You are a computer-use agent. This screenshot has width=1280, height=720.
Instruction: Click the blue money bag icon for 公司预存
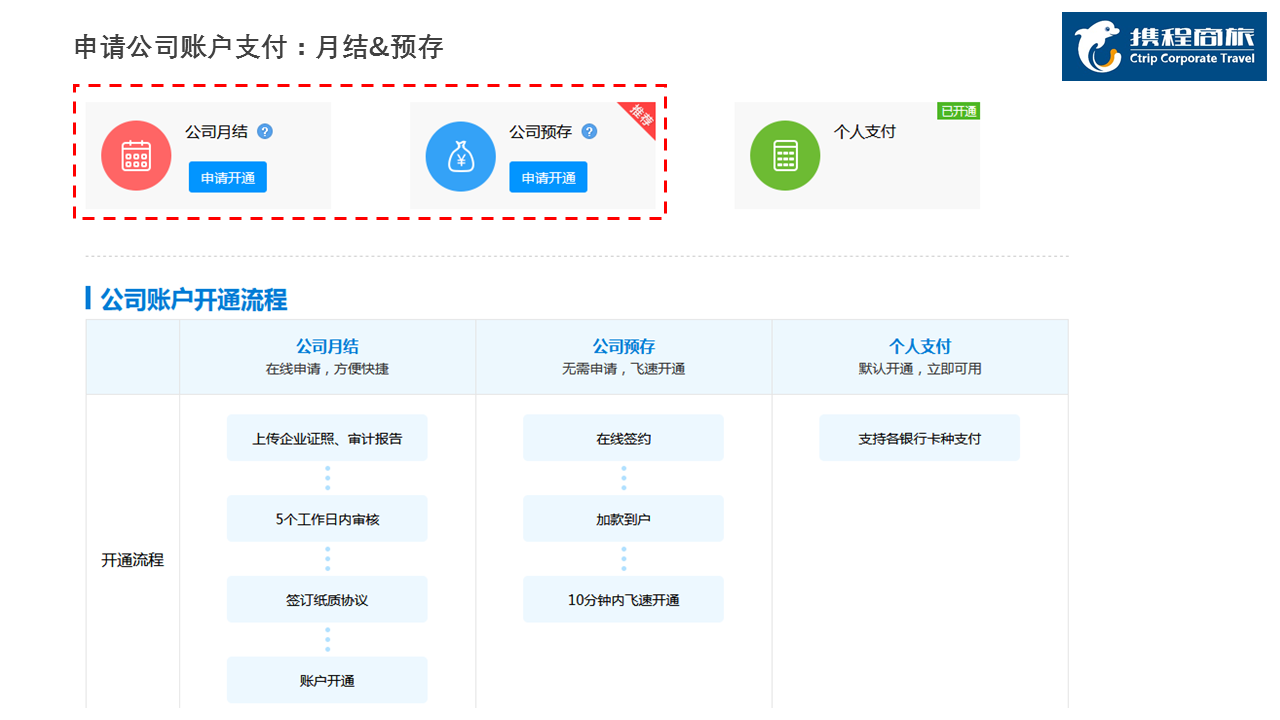[461, 156]
